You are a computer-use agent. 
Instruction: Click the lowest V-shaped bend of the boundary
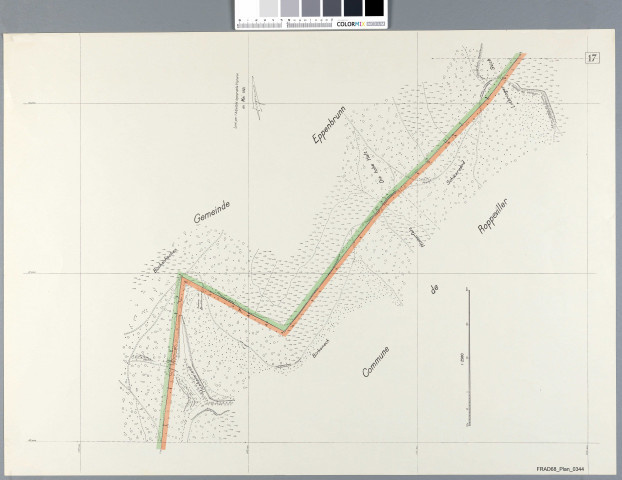286,331
